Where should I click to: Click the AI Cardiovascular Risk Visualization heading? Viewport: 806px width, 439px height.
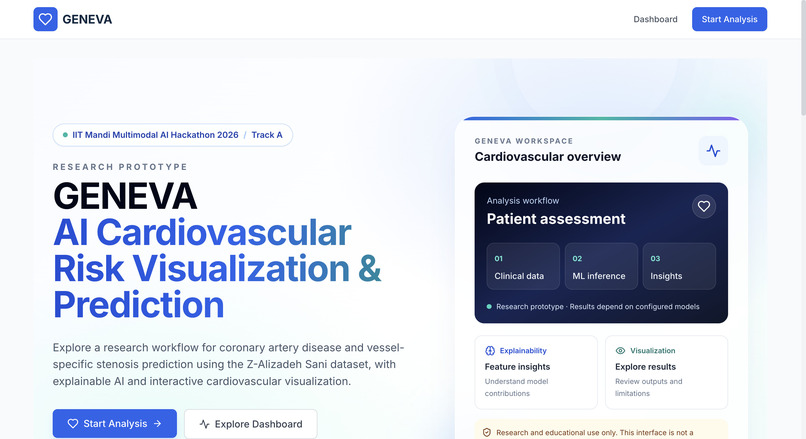(x=217, y=268)
